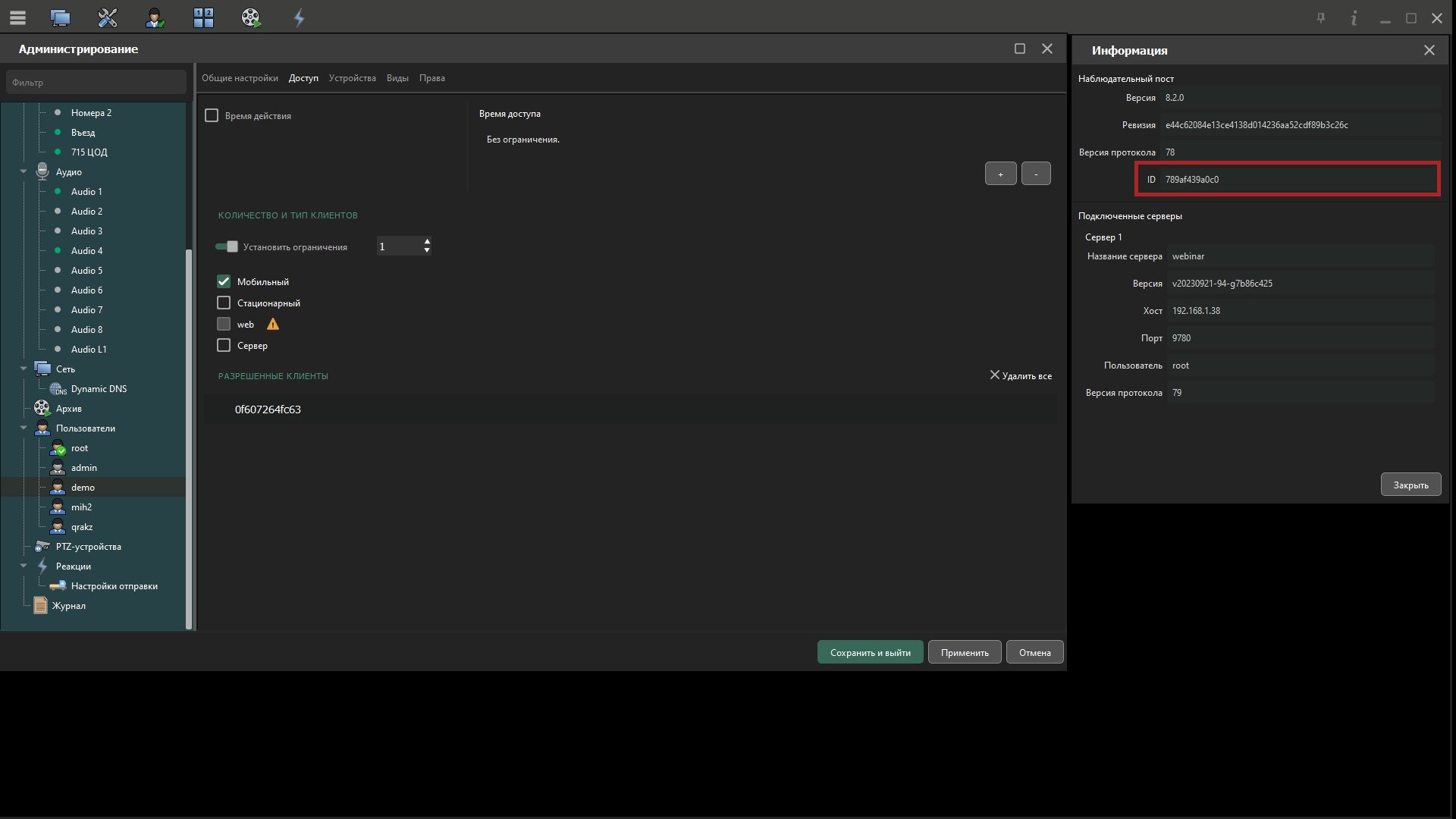This screenshot has height=819, width=1456.
Task: Click the Сохранить и выйти button
Action: point(870,652)
